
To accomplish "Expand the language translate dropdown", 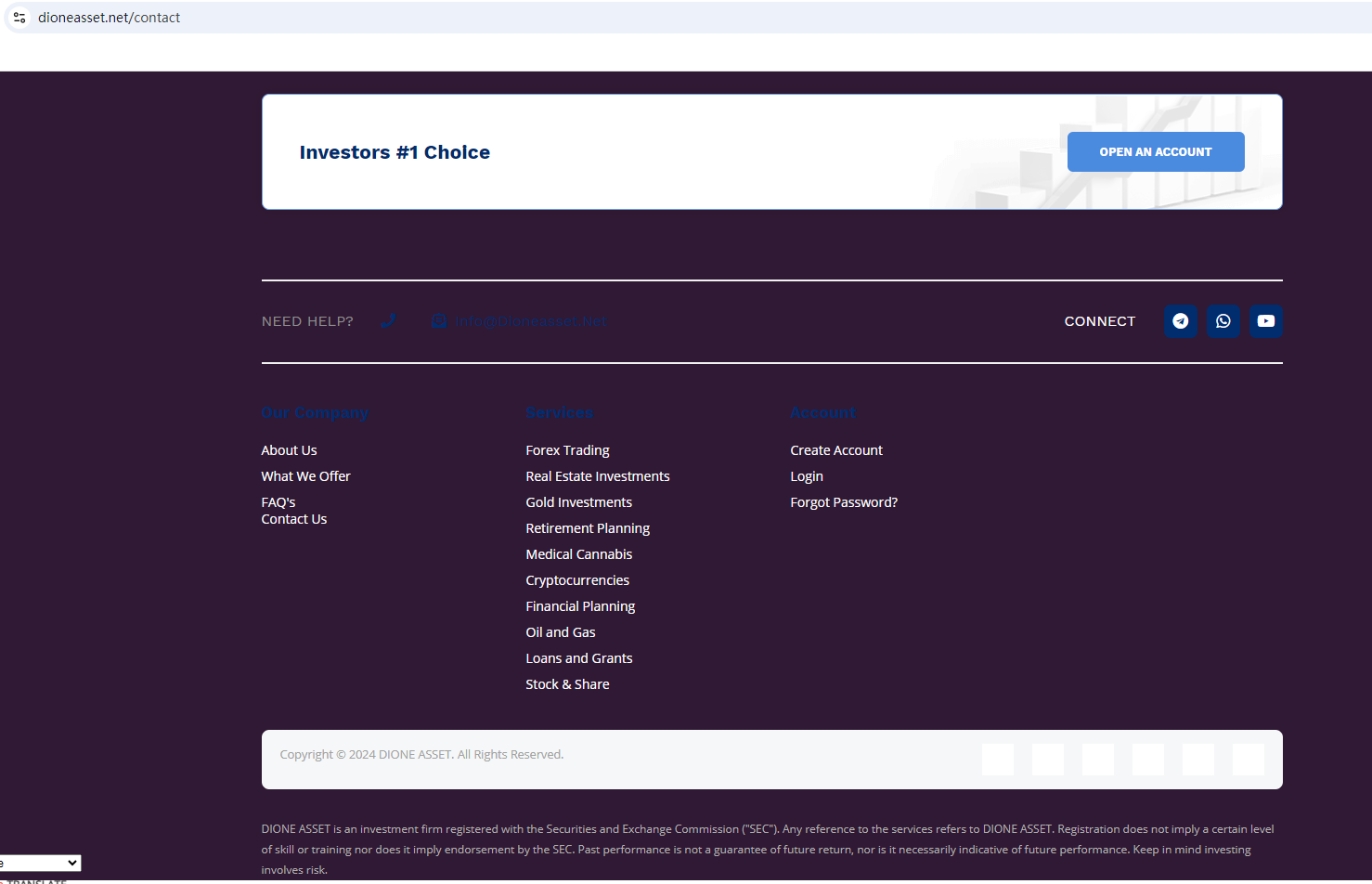I will click(40, 864).
